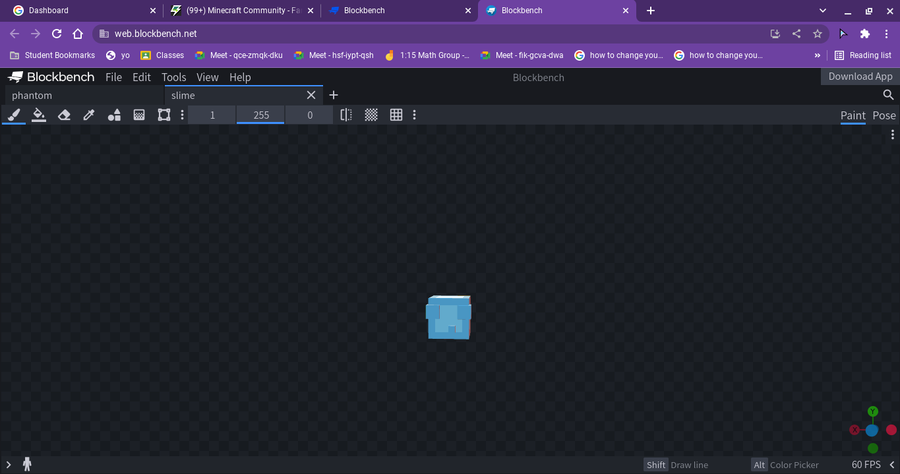Open the 1:15 Math Group bookmark
This screenshot has width=900, height=474.
click(427, 55)
